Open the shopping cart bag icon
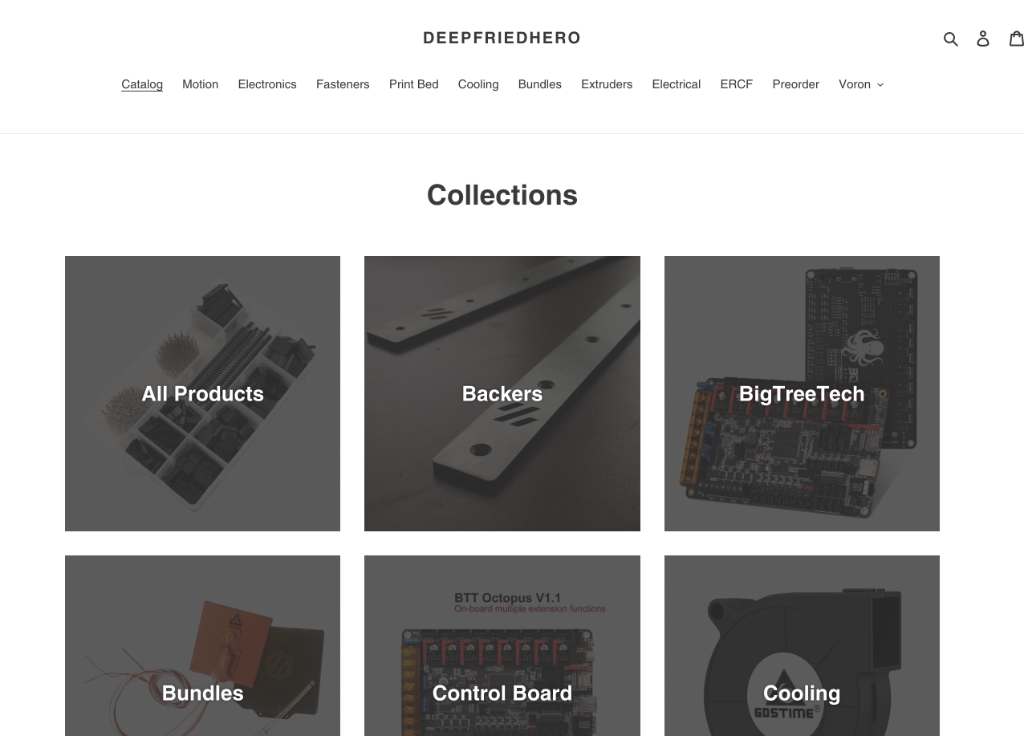 (1016, 39)
